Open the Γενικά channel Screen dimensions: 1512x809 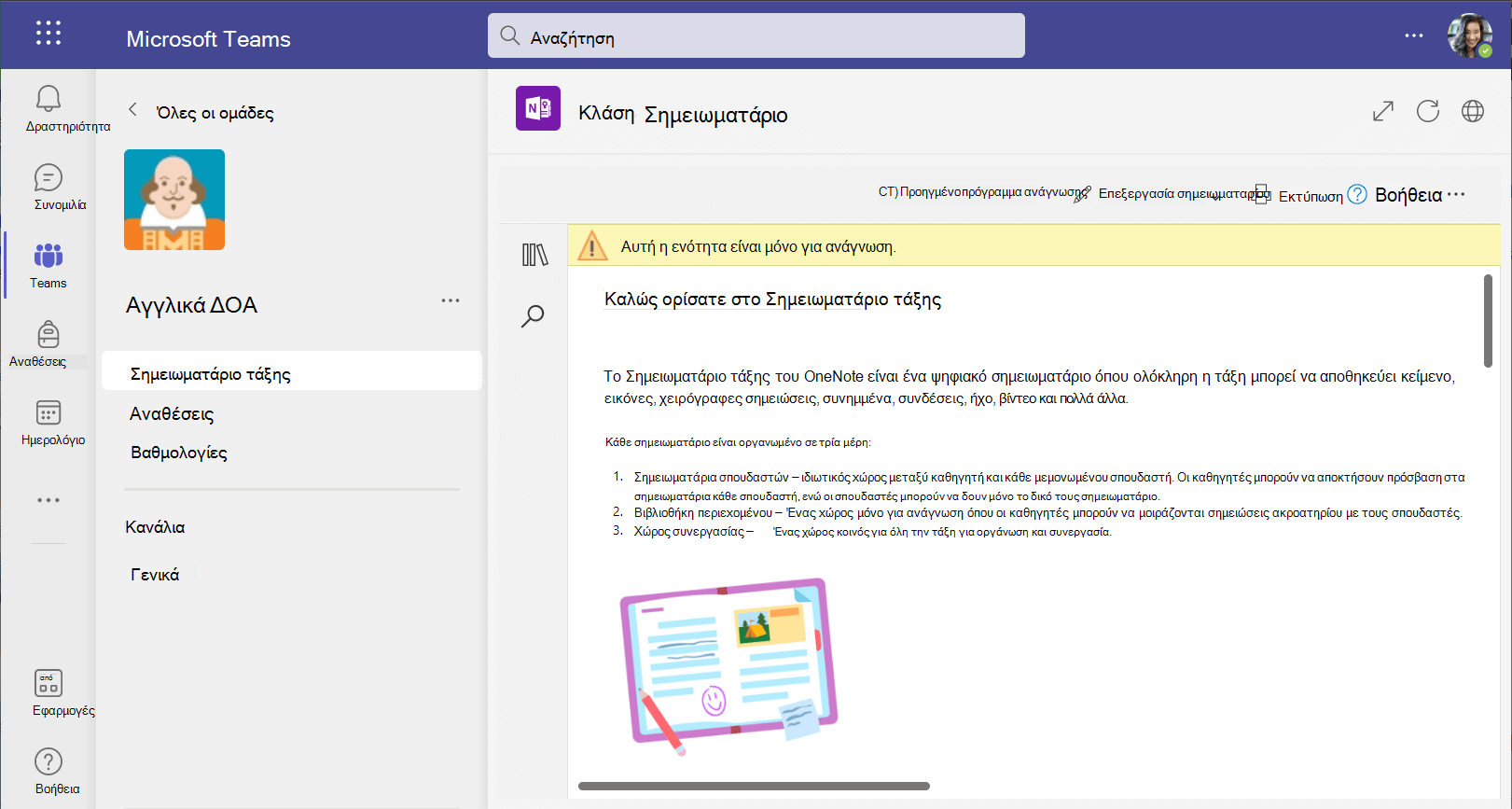point(155,575)
